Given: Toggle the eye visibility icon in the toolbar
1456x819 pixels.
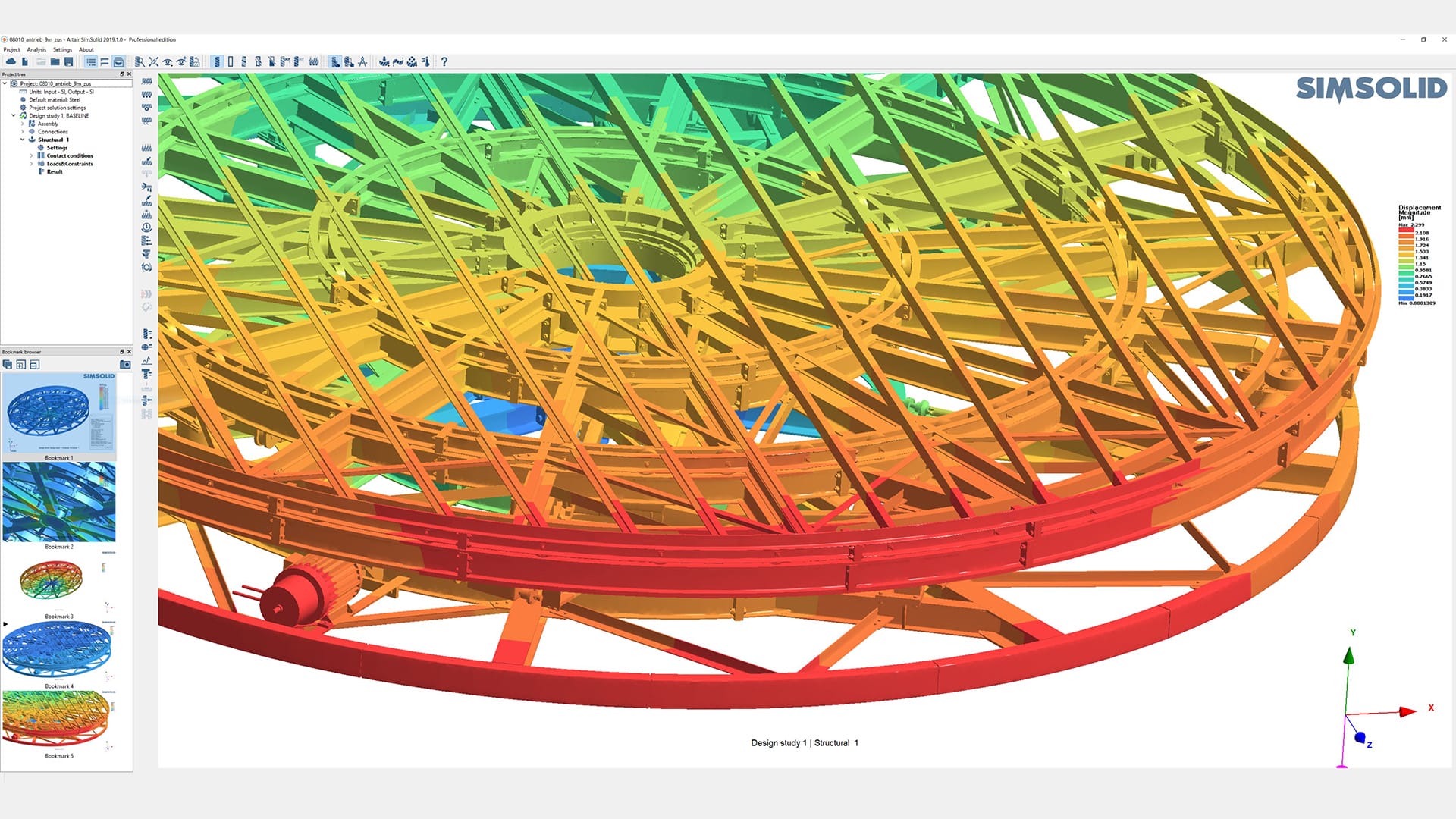Looking at the screenshot, I should coord(167,62).
